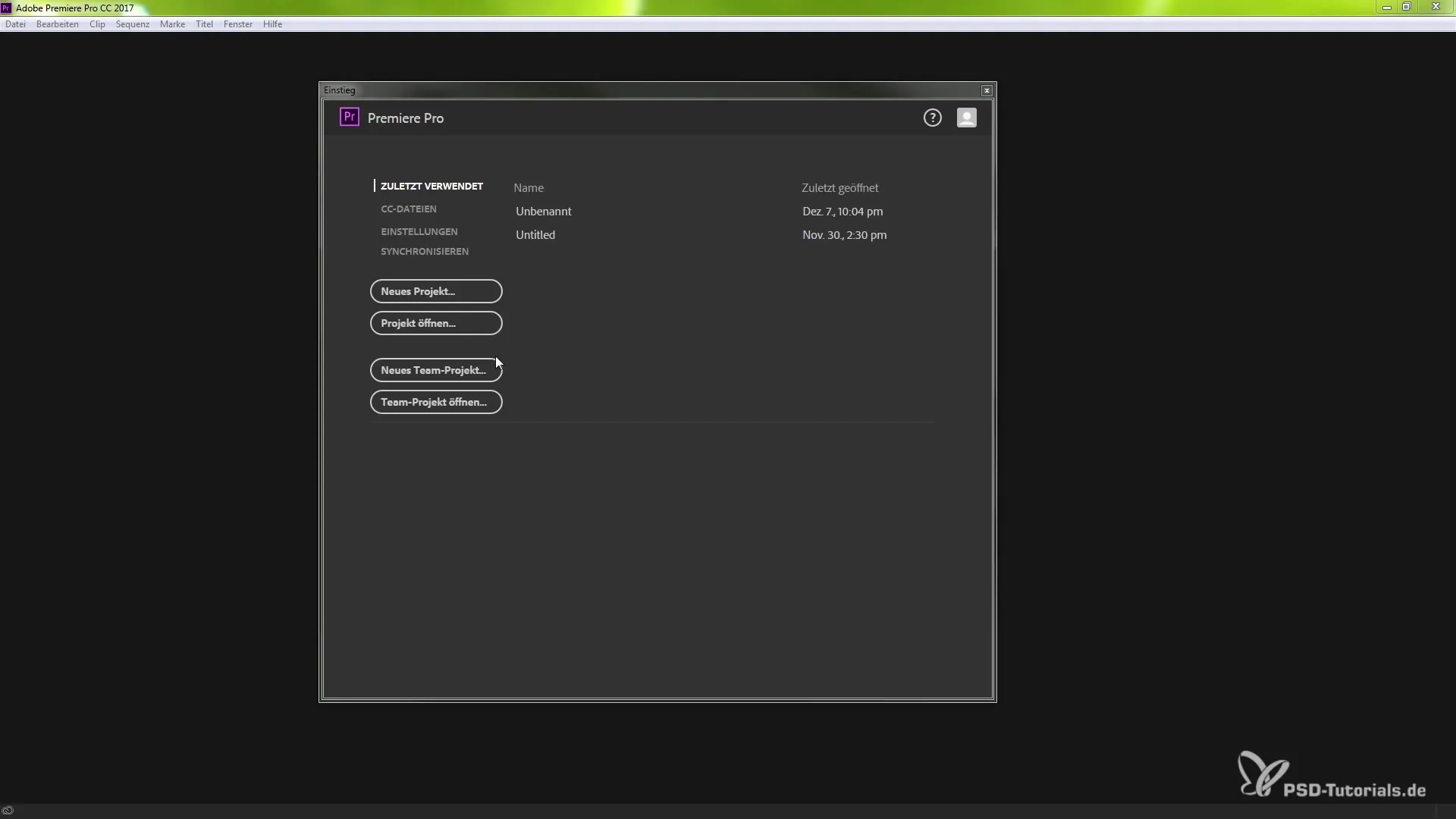1456x819 pixels.
Task: Select the Zuletzt verwendet tab
Action: tap(431, 186)
